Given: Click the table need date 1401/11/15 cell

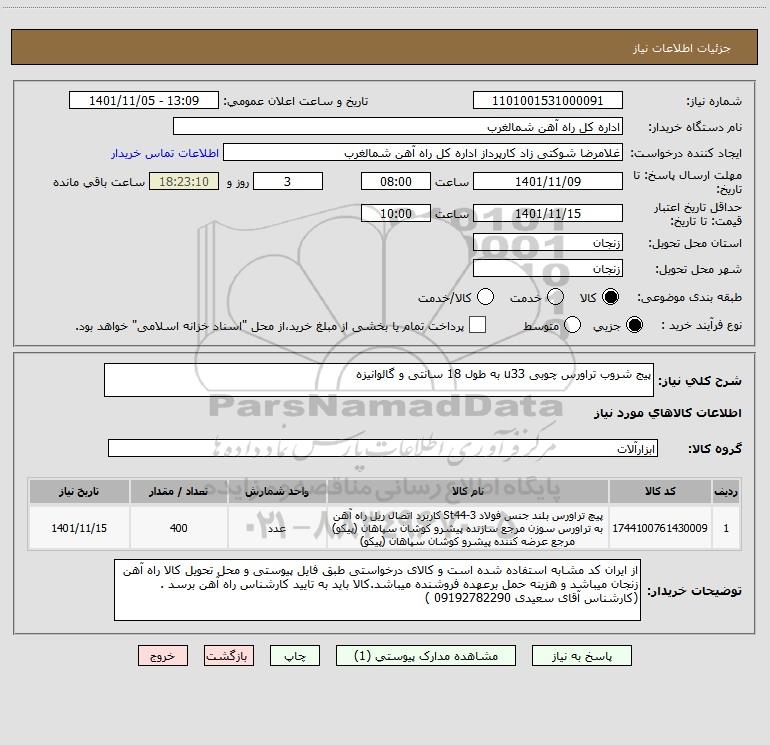Looking at the screenshot, I should (x=79, y=528).
